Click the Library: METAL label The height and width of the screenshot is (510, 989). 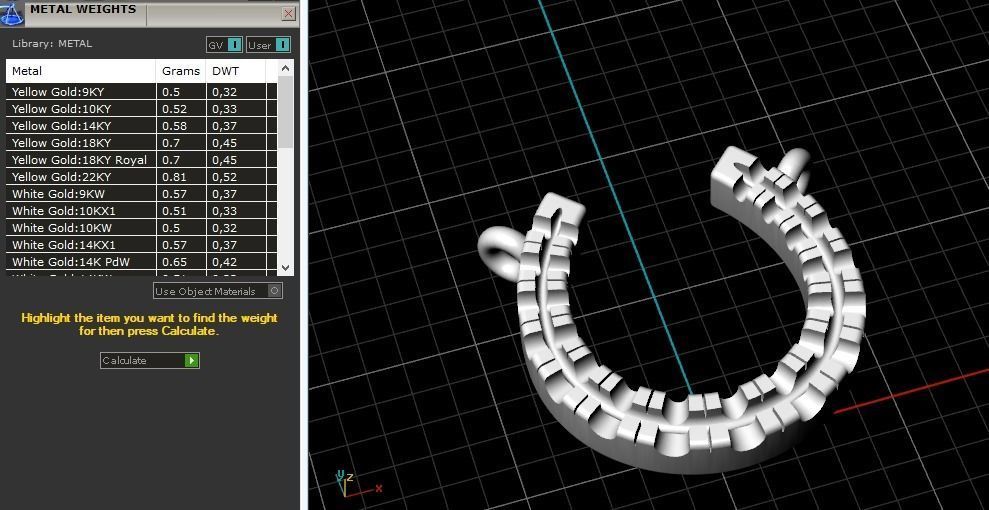(x=52, y=43)
